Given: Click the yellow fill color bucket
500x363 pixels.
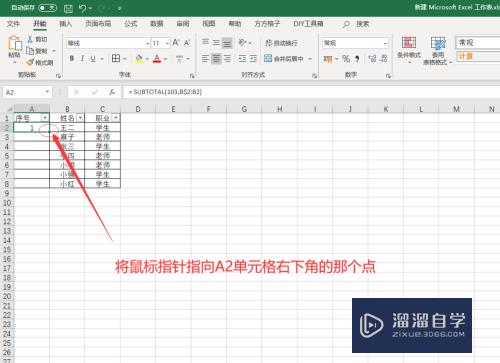Looking at the screenshot, I should [139, 59].
